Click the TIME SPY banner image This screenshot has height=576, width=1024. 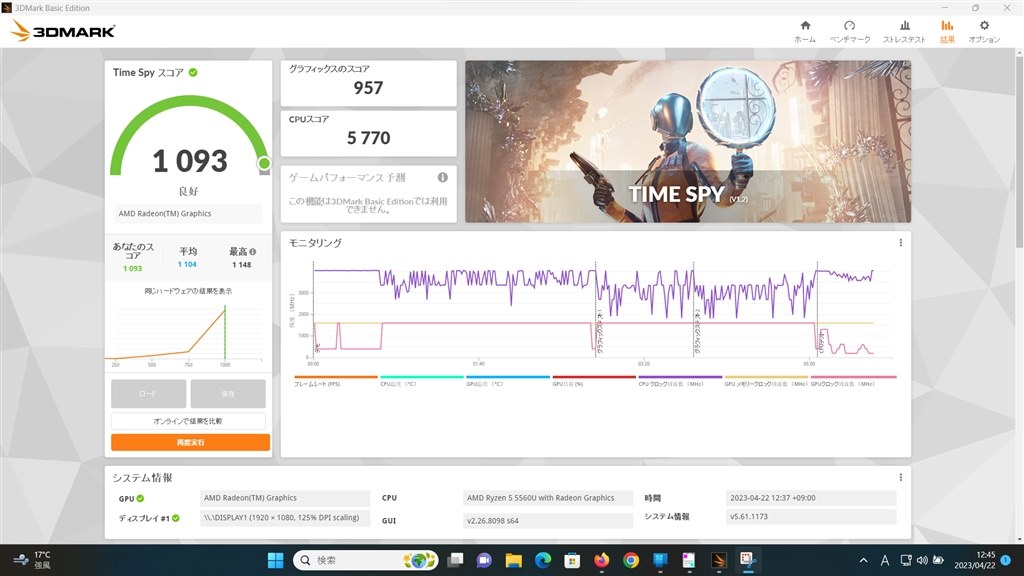pyautogui.click(x=688, y=142)
